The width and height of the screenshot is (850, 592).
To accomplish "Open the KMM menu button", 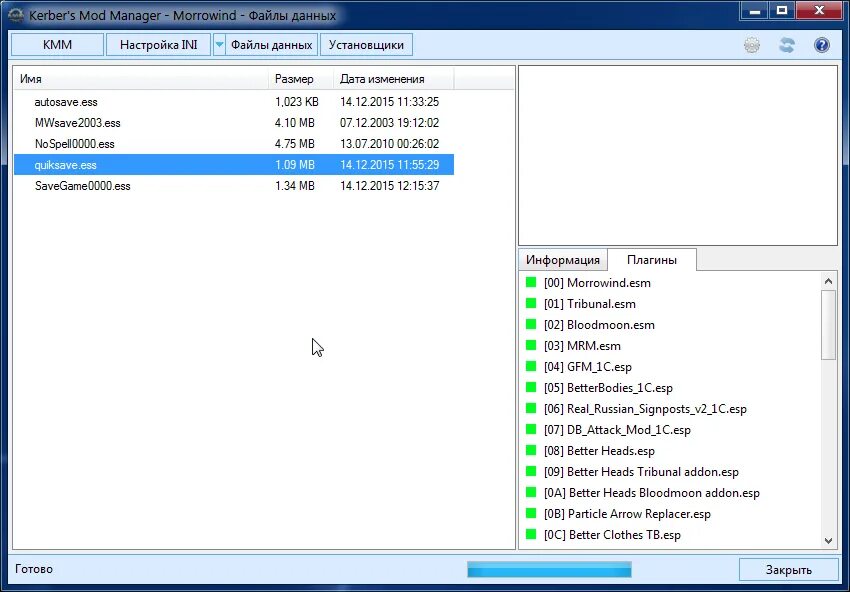I will [x=57, y=45].
